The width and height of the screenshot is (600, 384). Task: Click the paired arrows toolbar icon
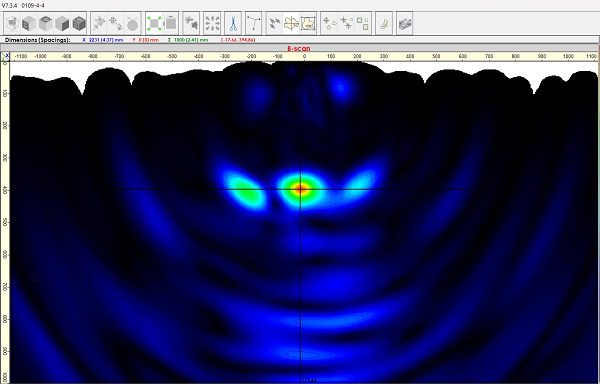coord(275,24)
